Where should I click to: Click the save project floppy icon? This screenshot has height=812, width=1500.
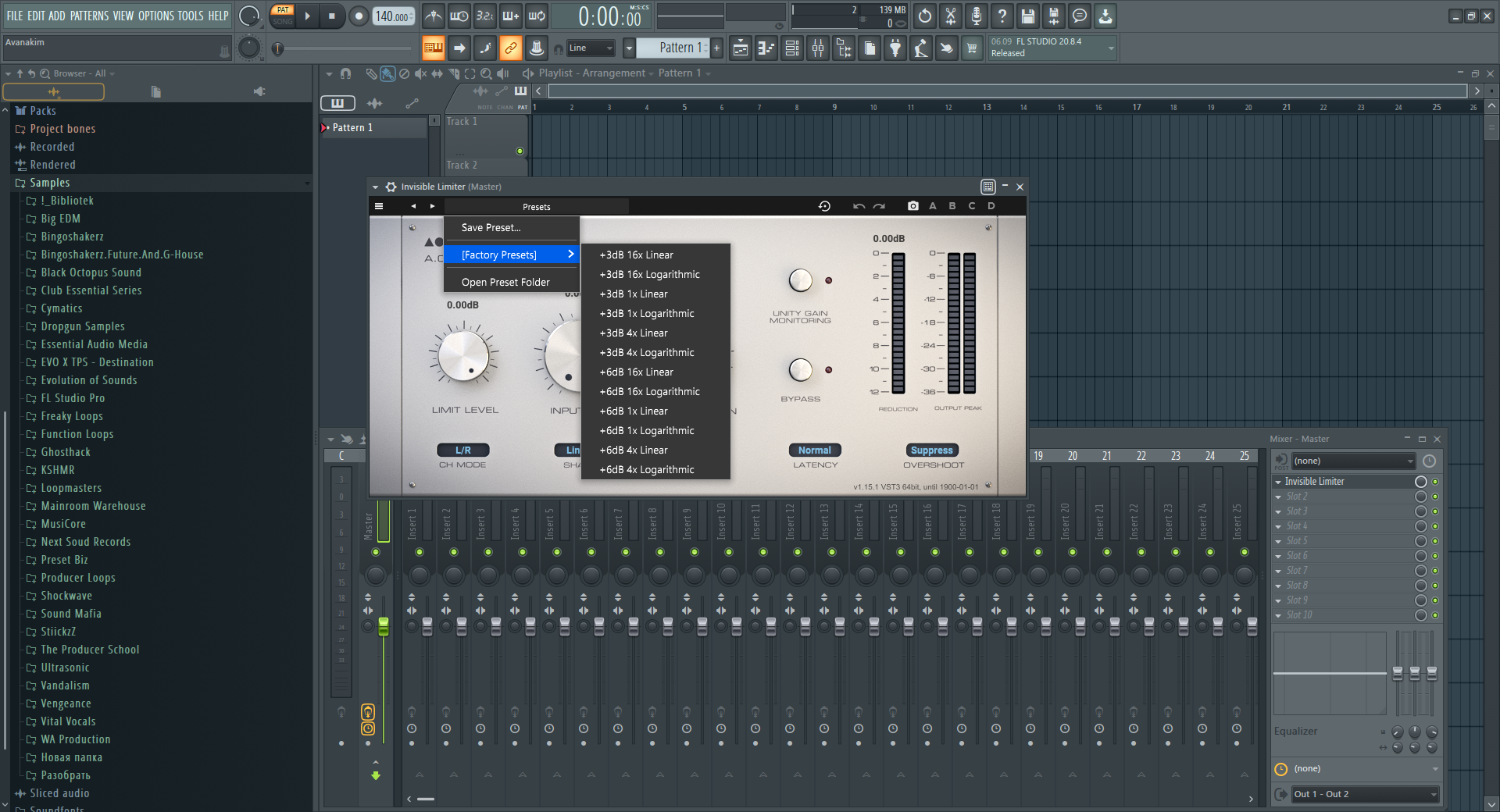click(1028, 16)
